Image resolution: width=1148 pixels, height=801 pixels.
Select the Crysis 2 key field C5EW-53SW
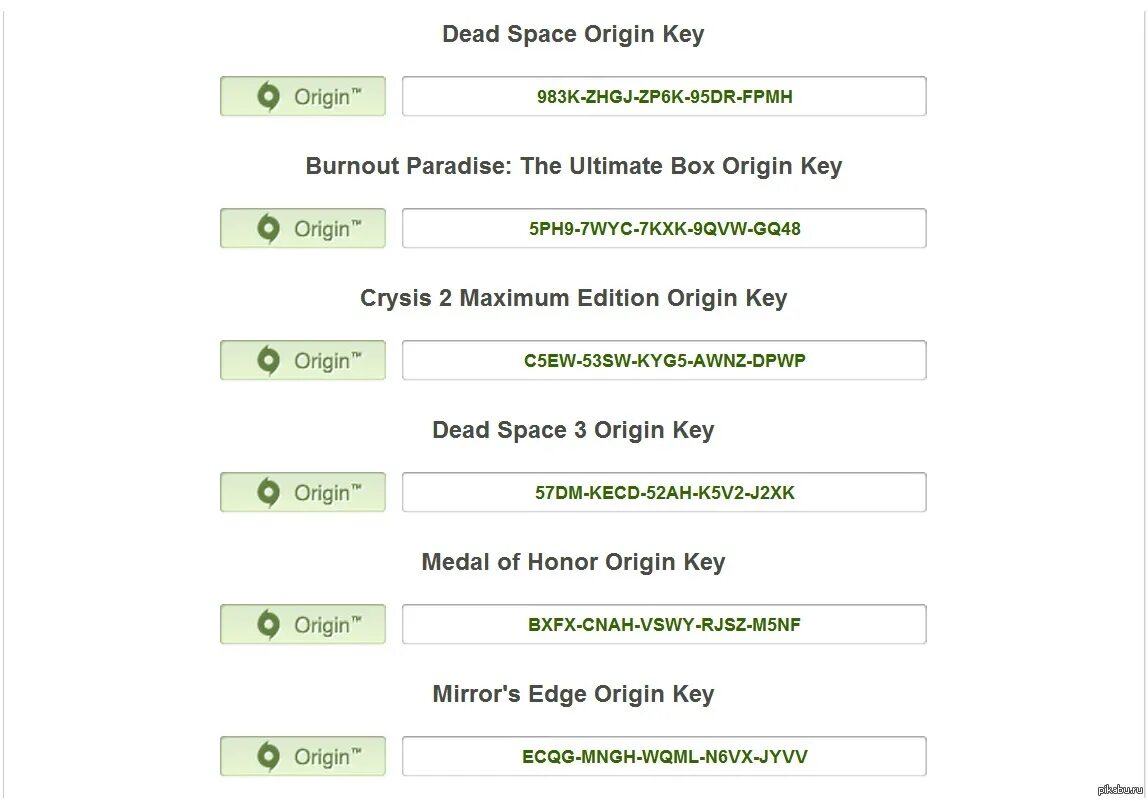664,360
